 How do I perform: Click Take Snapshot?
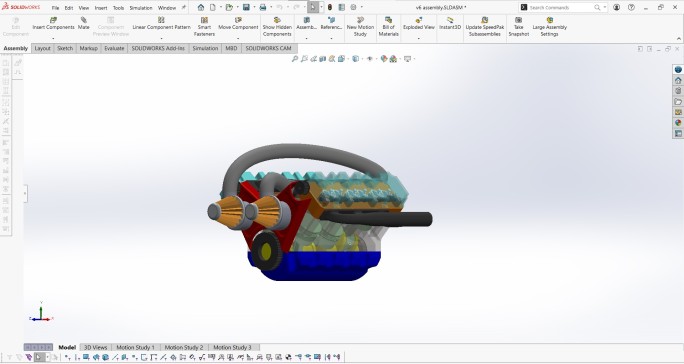(x=519, y=27)
